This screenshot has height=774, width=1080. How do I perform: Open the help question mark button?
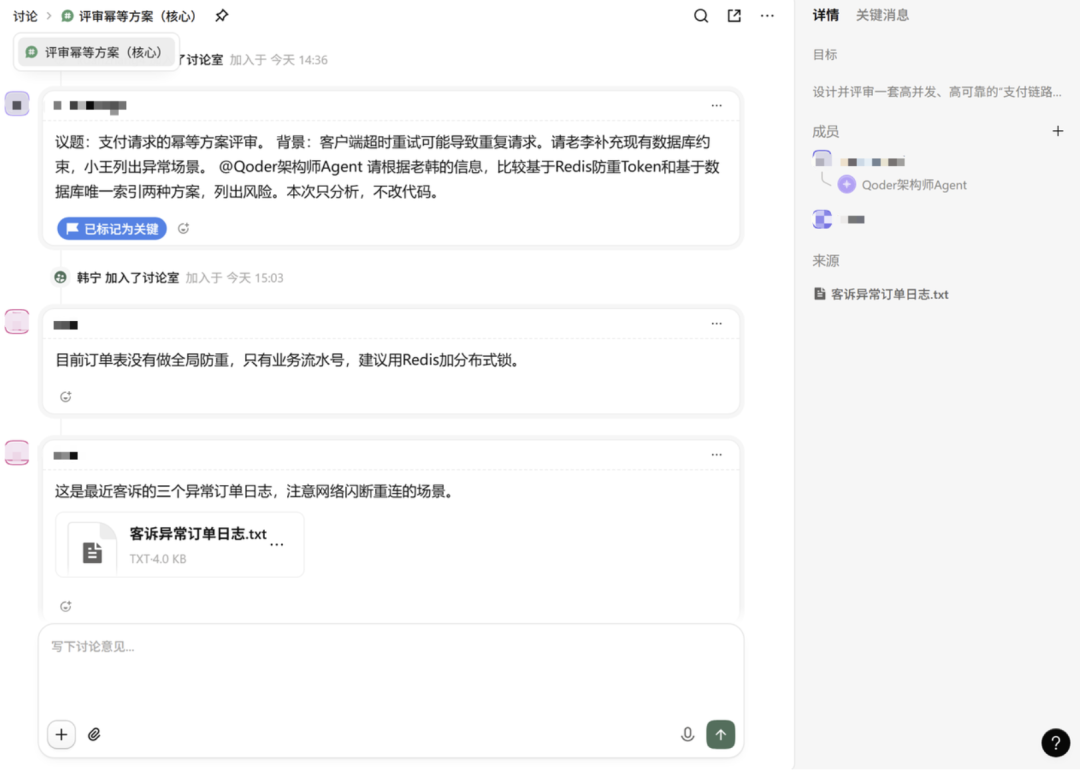tap(1055, 742)
